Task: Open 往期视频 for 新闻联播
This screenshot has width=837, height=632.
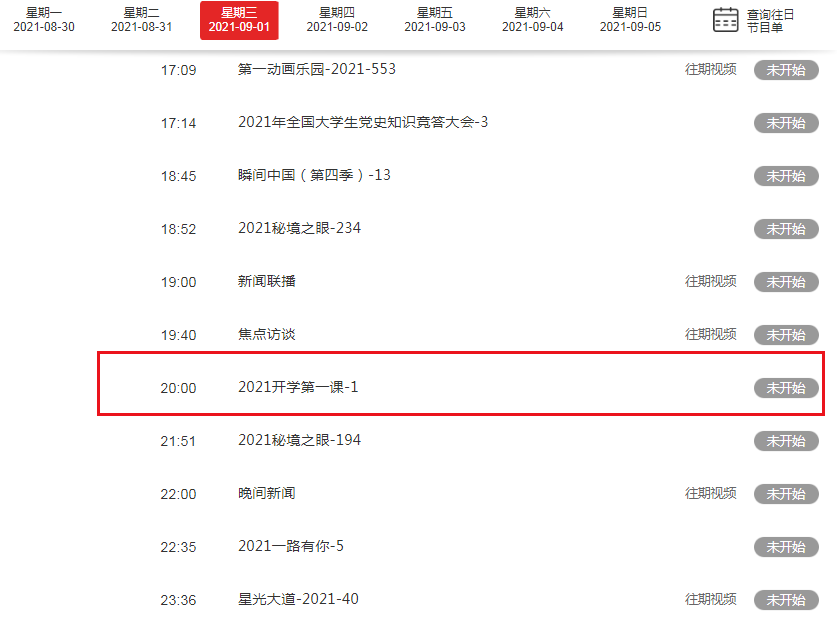Action: (x=710, y=281)
